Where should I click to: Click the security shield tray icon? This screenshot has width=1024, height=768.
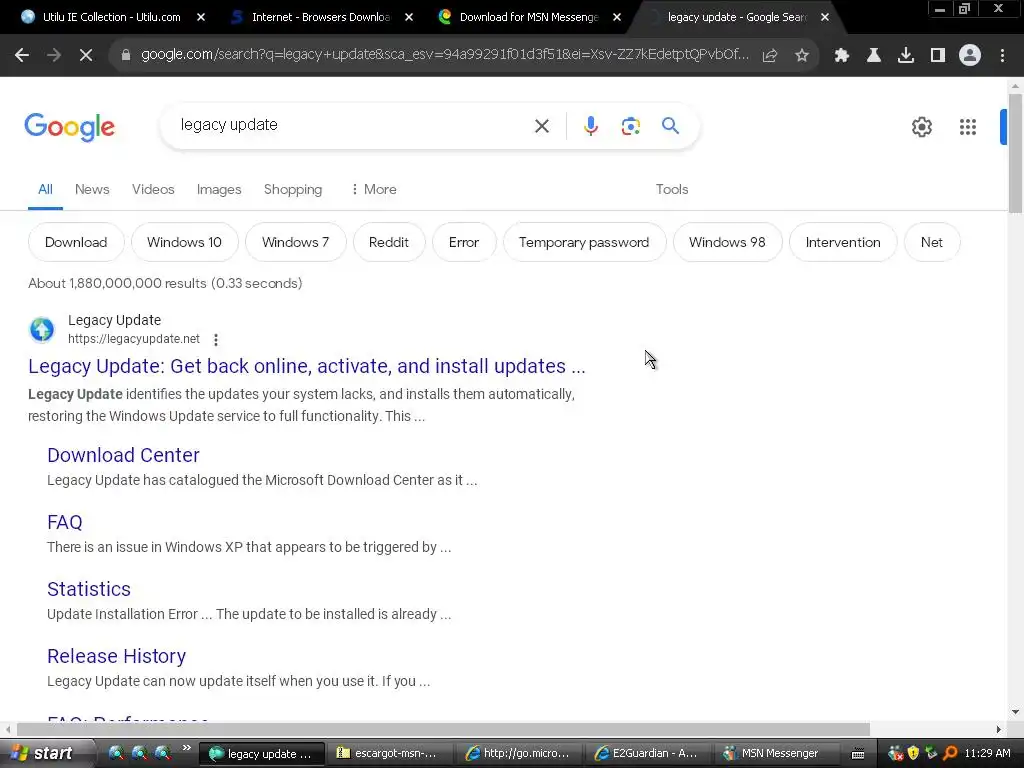pyautogui.click(x=913, y=753)
